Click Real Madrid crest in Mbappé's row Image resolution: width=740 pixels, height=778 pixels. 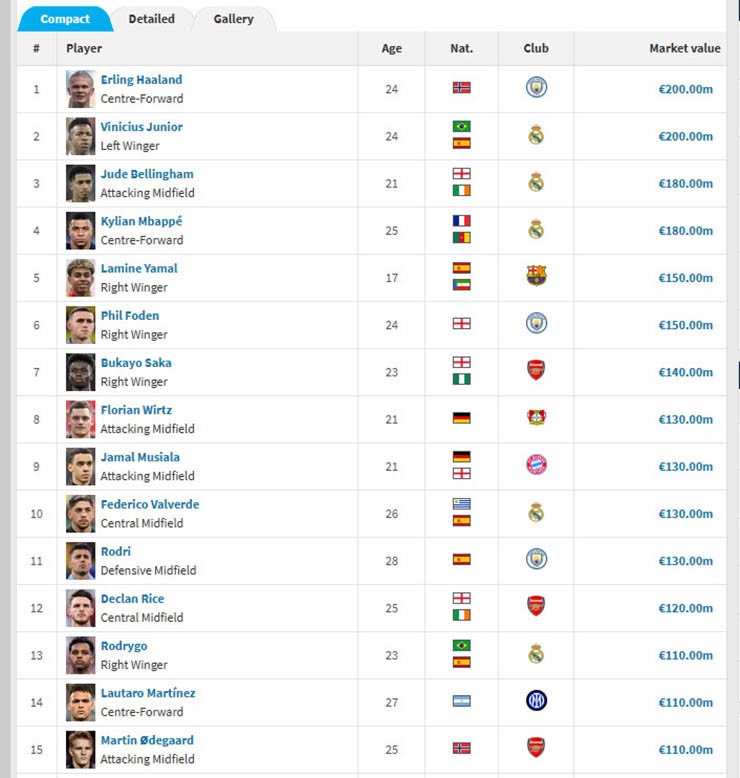tap(536, 230)
